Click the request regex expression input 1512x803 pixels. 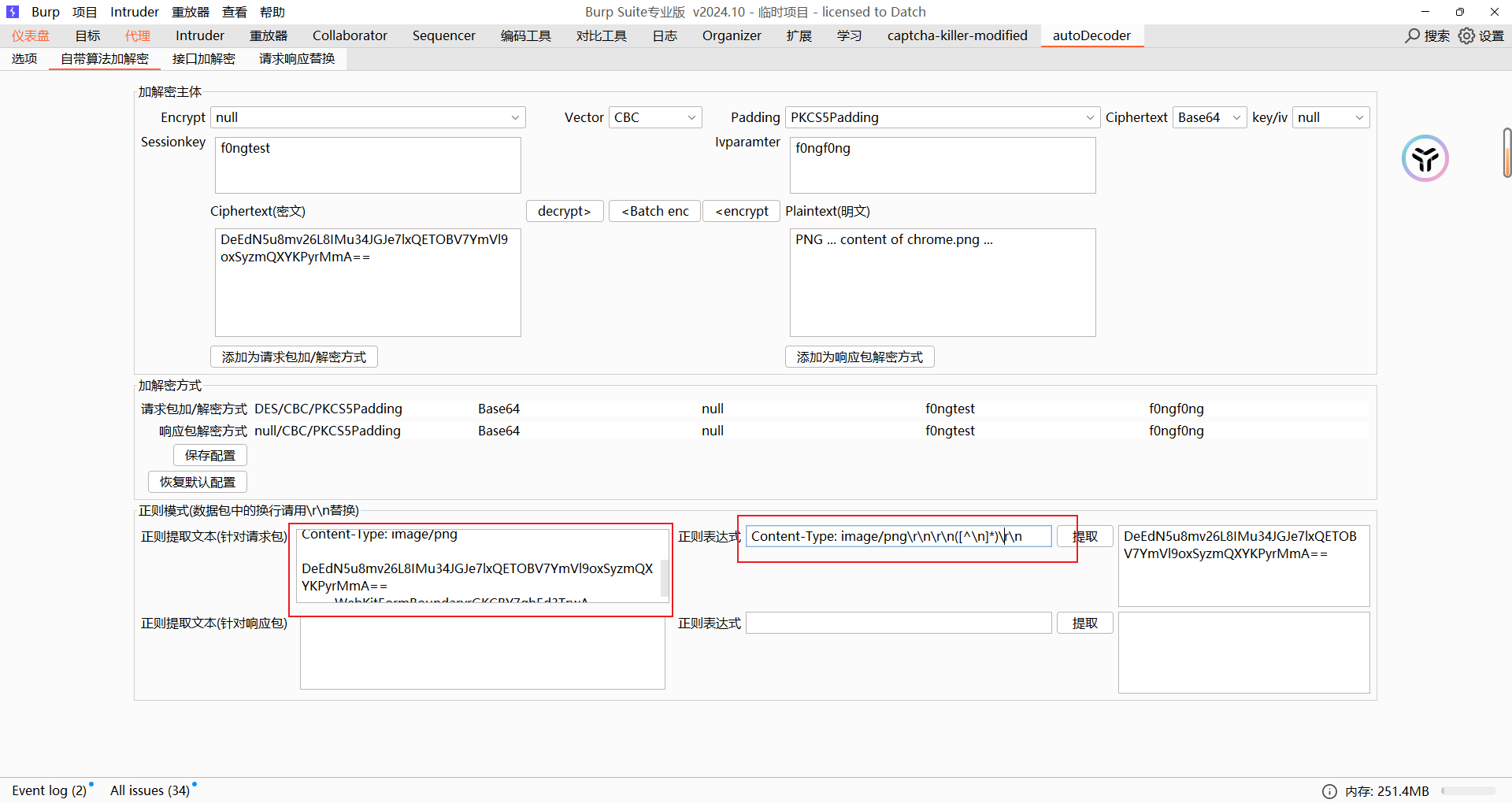click(x=899, y=536)
